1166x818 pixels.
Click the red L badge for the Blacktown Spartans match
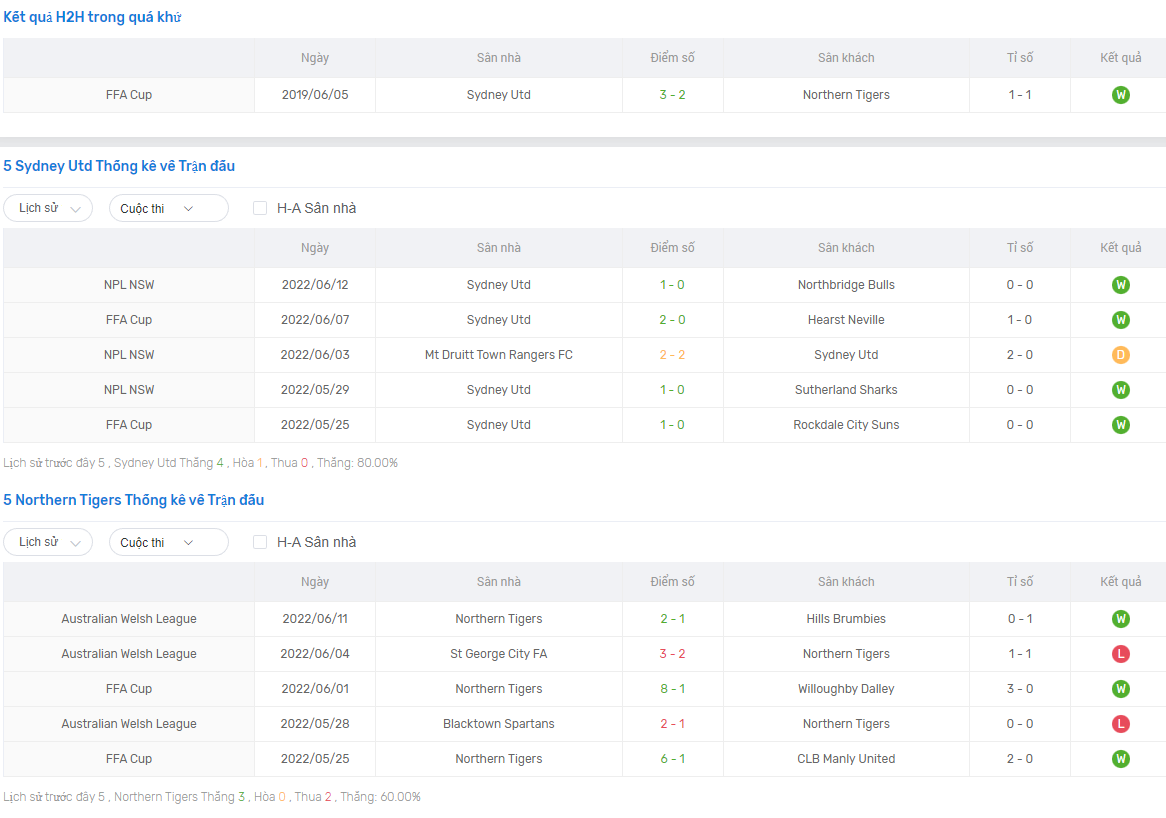click(x=1120, y=724)
